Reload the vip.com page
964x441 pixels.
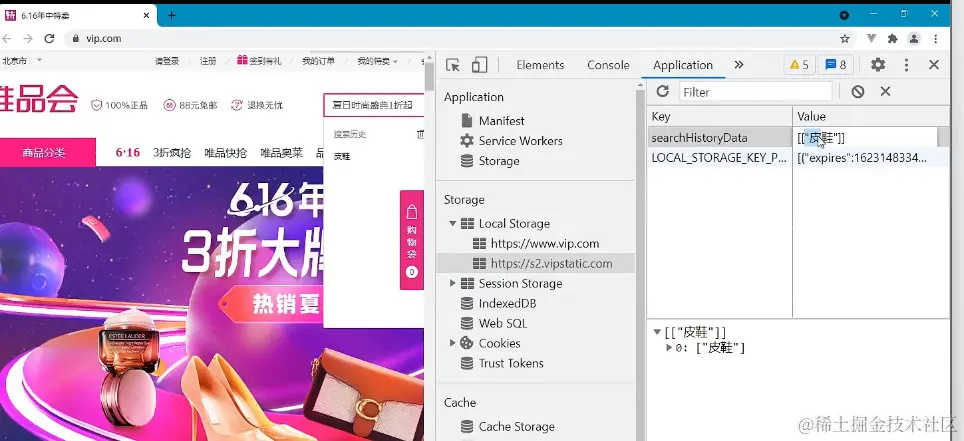pos(49,38)
